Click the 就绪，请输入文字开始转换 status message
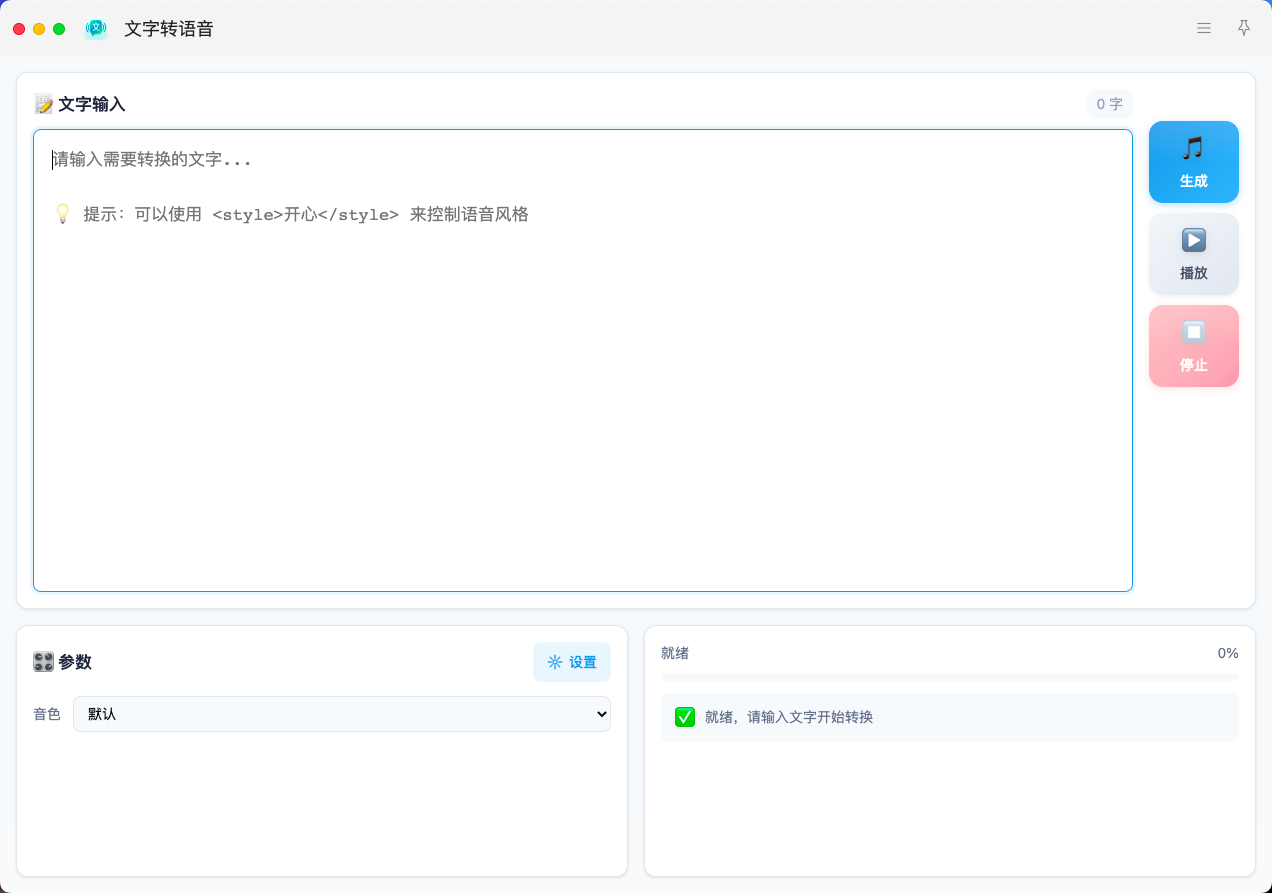Viewport: 1272px width, 893px height. pos(788,717)
